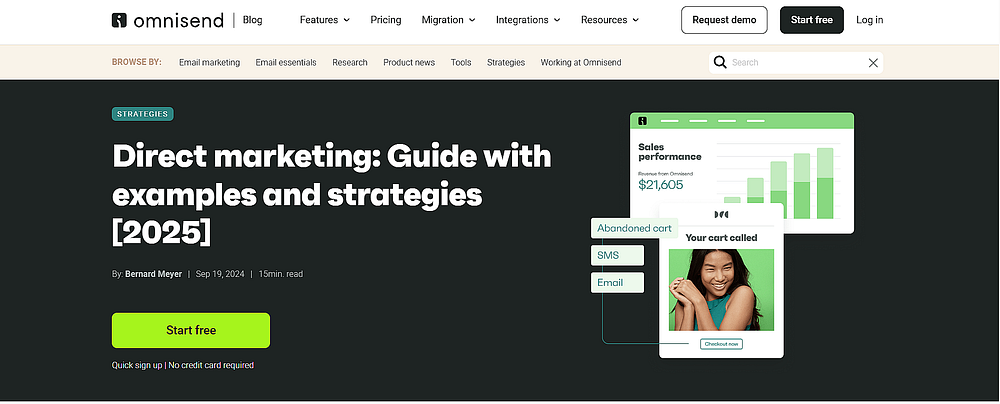Click the smiling woman photo
This screenshot has height=404, width=1000.
click(x=721, y=290)
